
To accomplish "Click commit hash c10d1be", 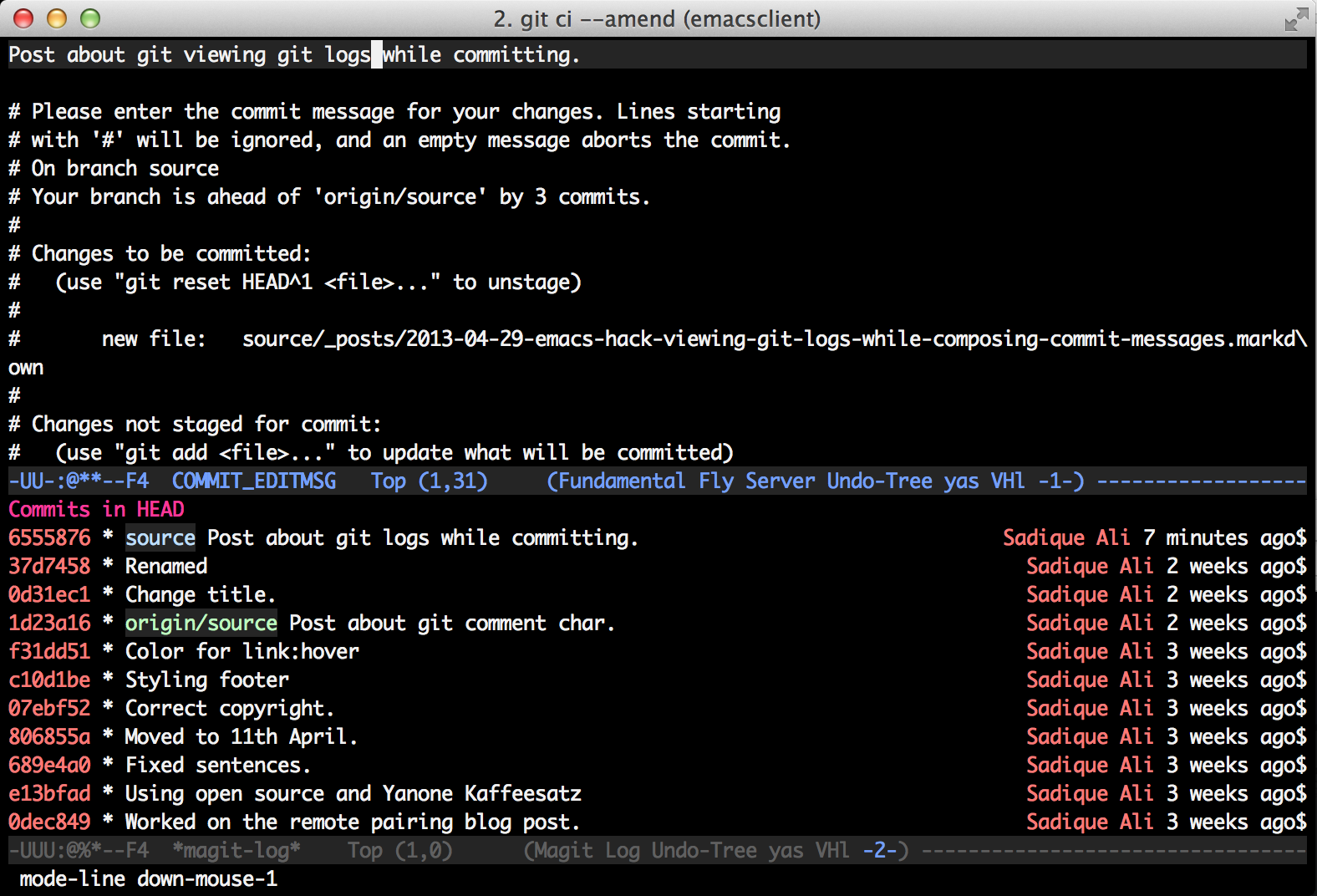I will tap(49, 680).
